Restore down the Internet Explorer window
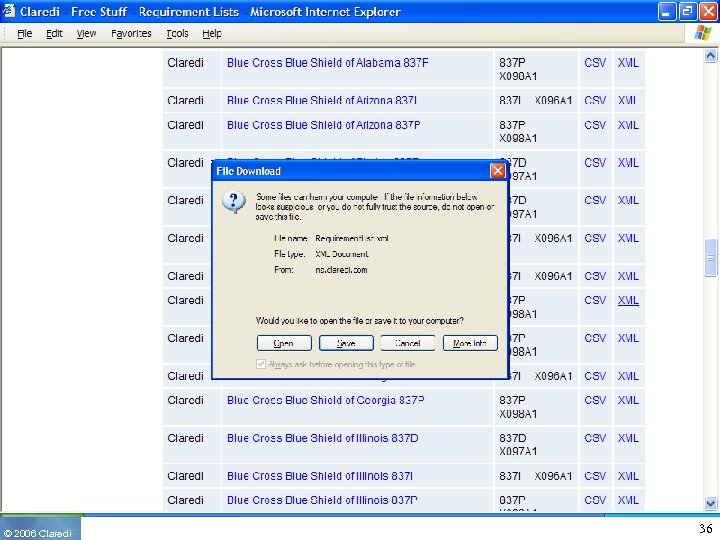This screenshot has height=540, width=720. (687, 11)
